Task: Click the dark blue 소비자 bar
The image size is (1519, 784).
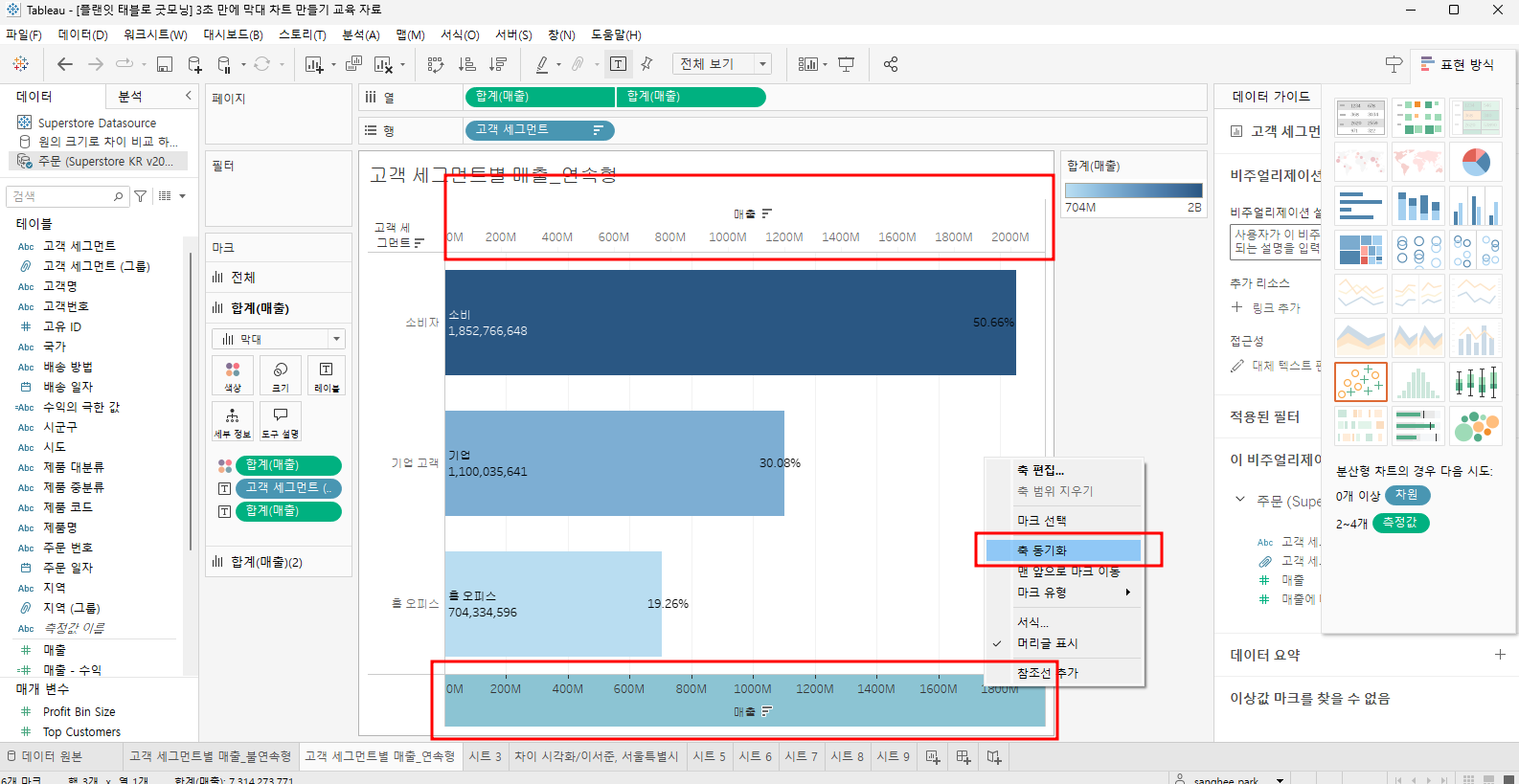Action: click(x=730, y=323)
